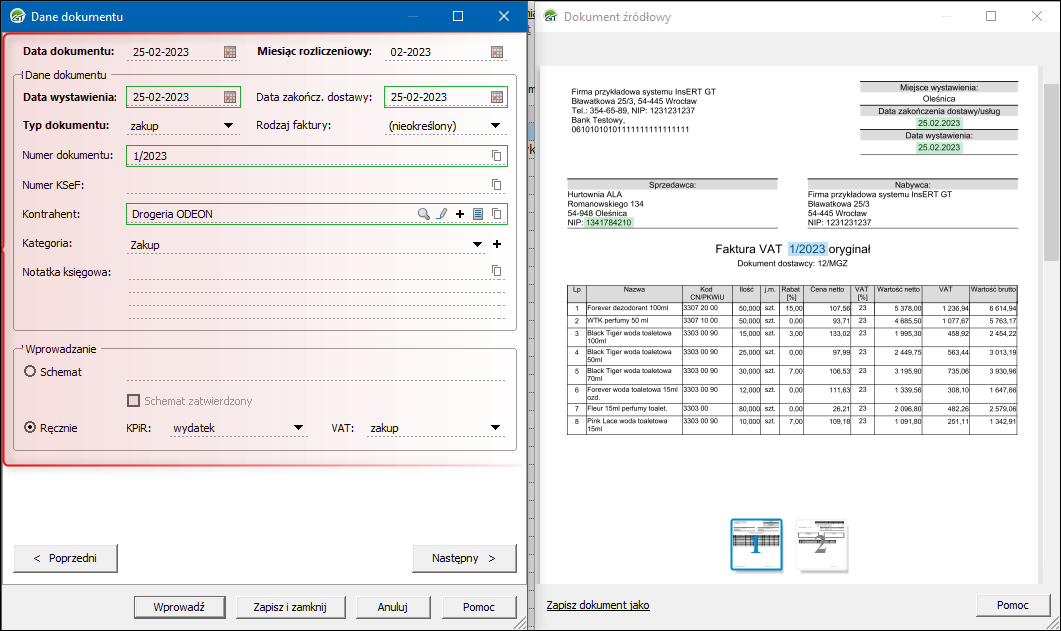
Task: Expand the Typ dokumentu dropdown
Action: (230, 126)
